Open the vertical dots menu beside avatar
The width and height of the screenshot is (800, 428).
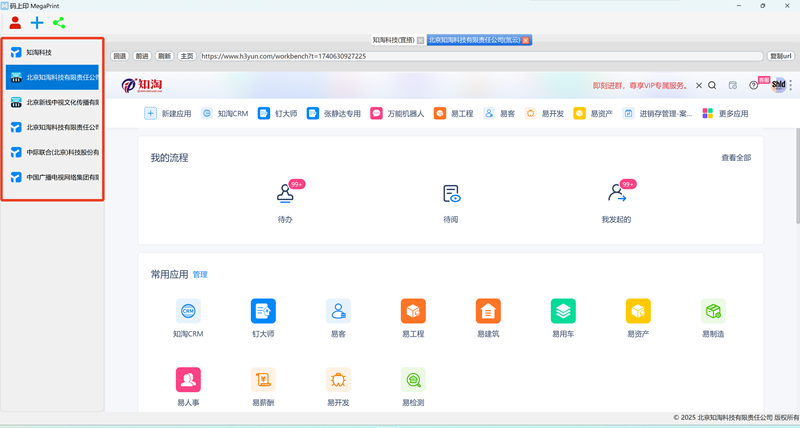[x=791, y=85]
